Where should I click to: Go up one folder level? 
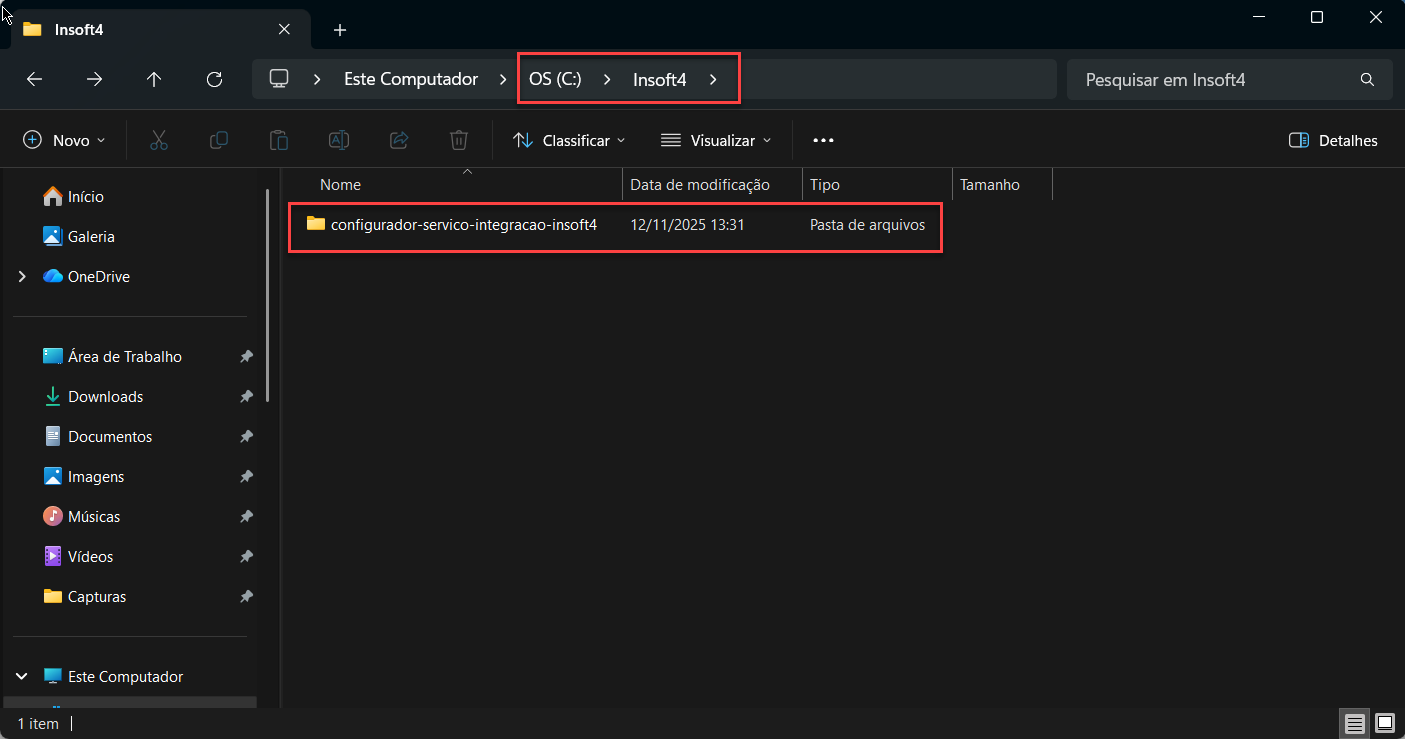pyautogui.click(x=154, y=79)
